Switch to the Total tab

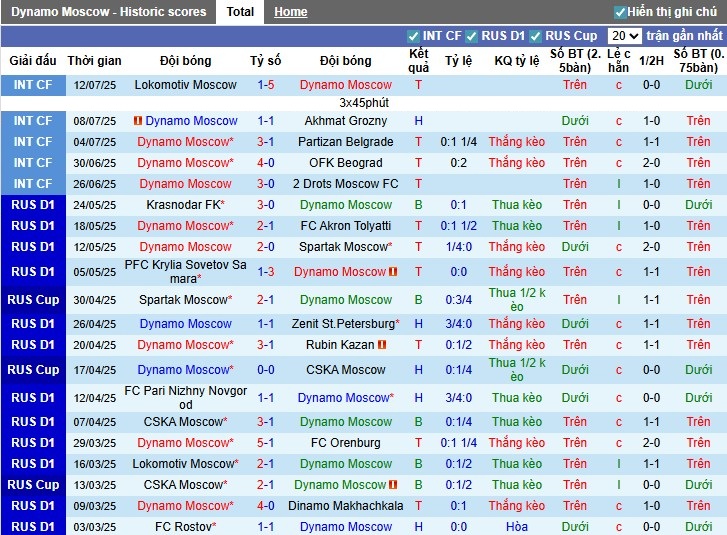point(239,12)
